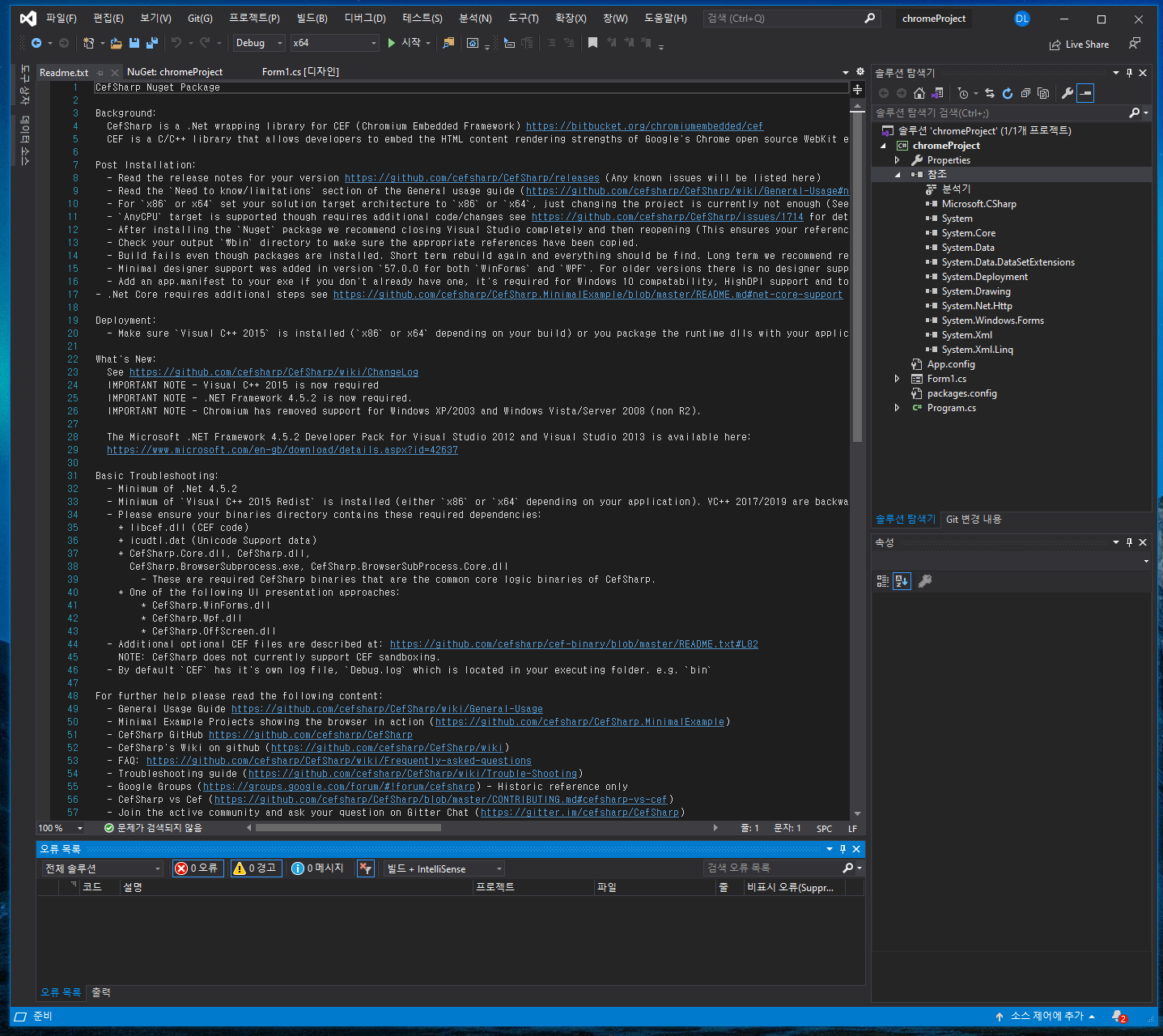The image size is (1163, 1036).
Task: Switch to the 출력 output tab
Action: tap(101, 992)
